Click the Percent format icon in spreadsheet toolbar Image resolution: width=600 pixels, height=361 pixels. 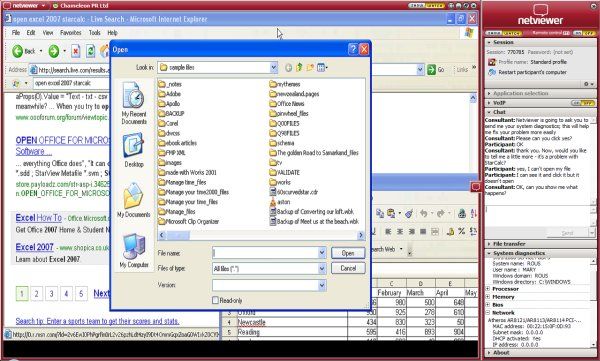pos(462,232)
